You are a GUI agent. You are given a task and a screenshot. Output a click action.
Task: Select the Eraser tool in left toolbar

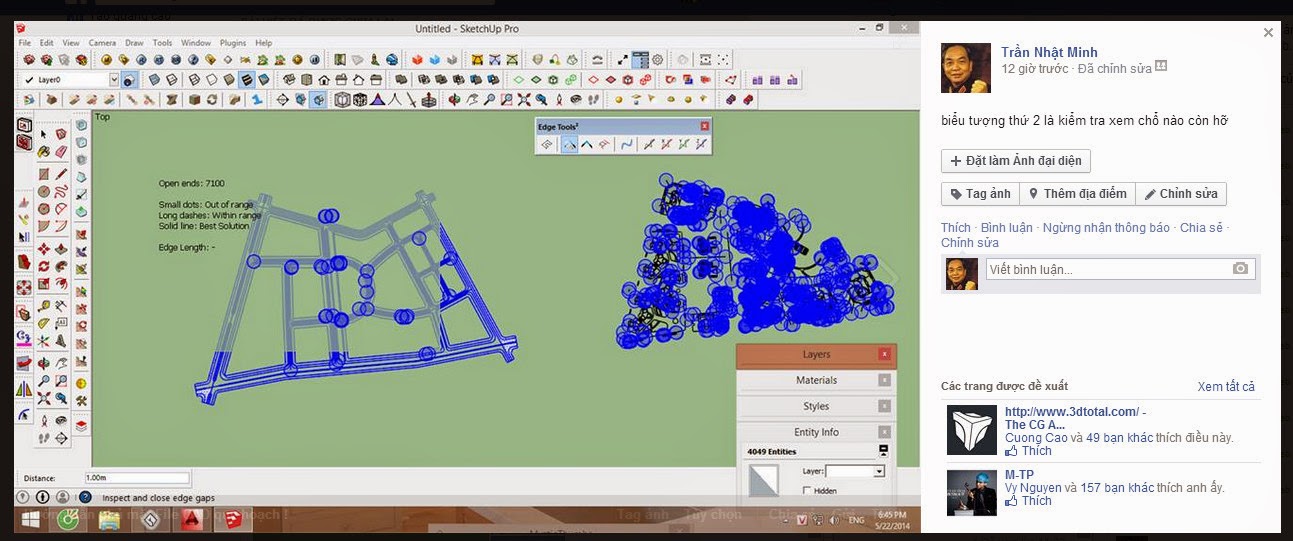[61, 151]
